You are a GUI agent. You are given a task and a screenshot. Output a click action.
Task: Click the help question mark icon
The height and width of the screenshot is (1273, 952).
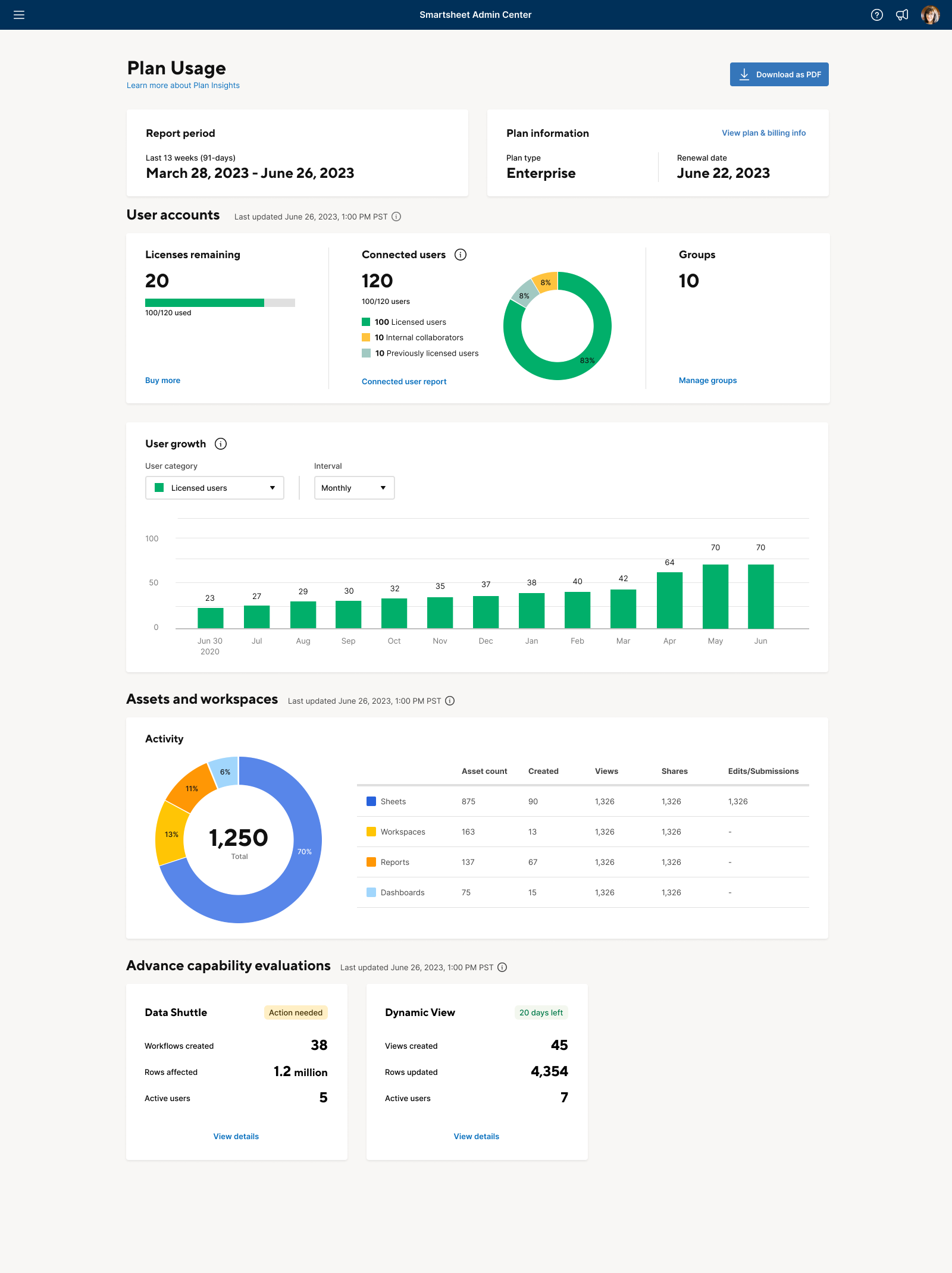[876, 15]
